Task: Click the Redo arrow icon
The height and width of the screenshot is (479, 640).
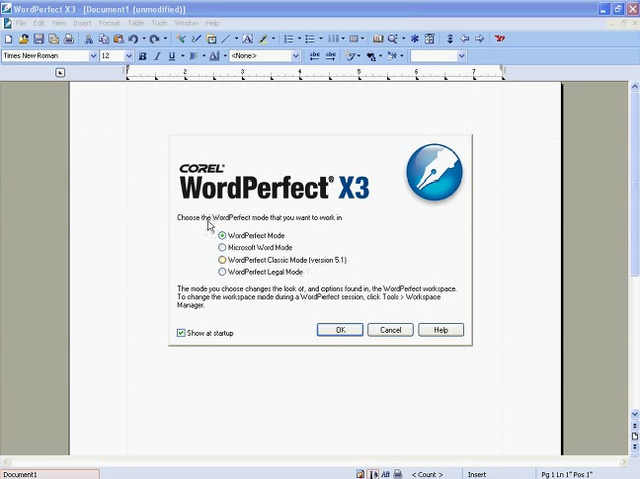Action: click(x=154, y=39)
